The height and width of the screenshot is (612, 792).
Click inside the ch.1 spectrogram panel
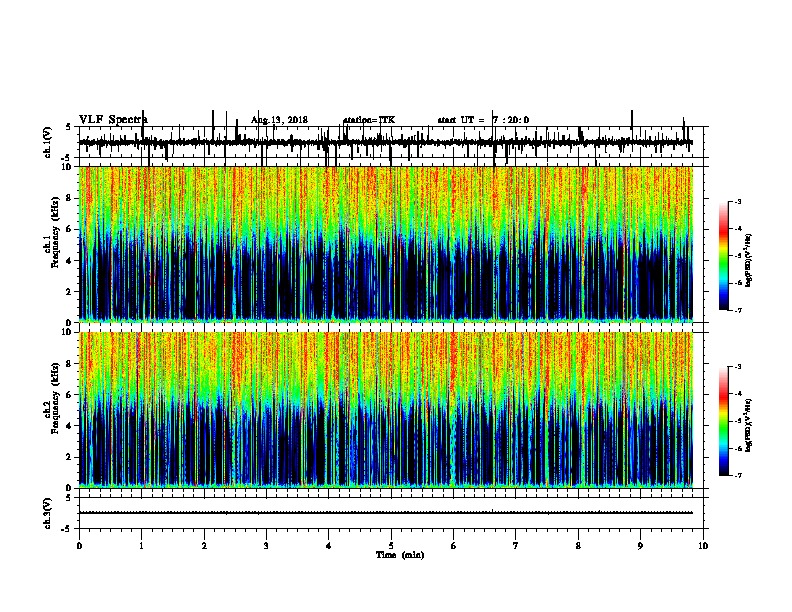[386, 244]
